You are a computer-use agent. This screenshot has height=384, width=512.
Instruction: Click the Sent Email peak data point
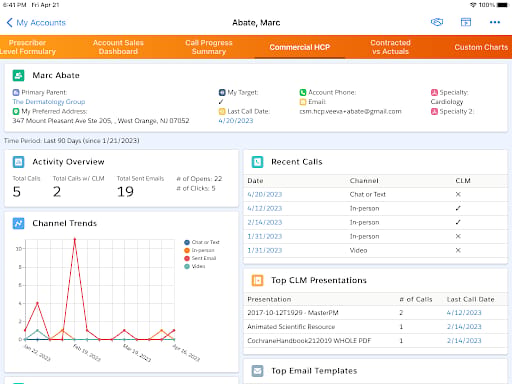[75, 239]
